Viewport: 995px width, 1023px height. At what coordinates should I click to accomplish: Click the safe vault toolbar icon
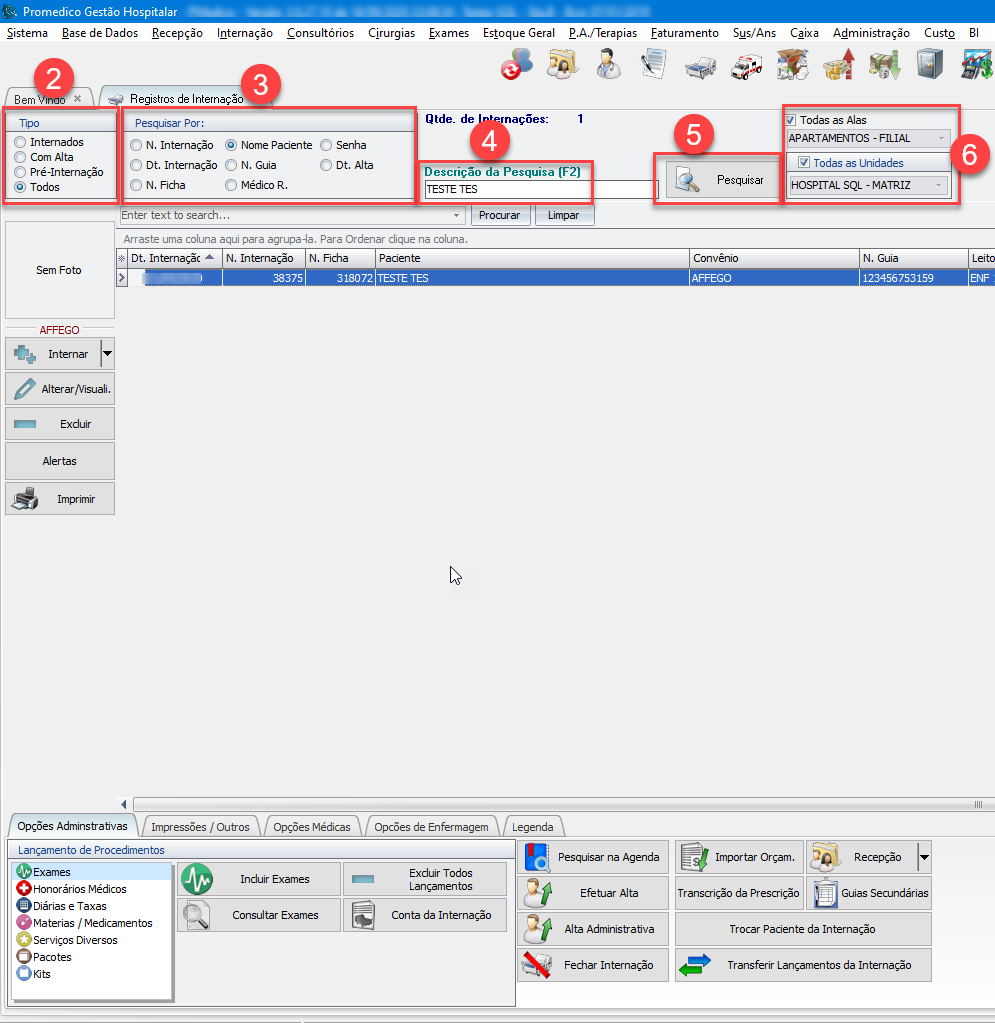(930, 65)
